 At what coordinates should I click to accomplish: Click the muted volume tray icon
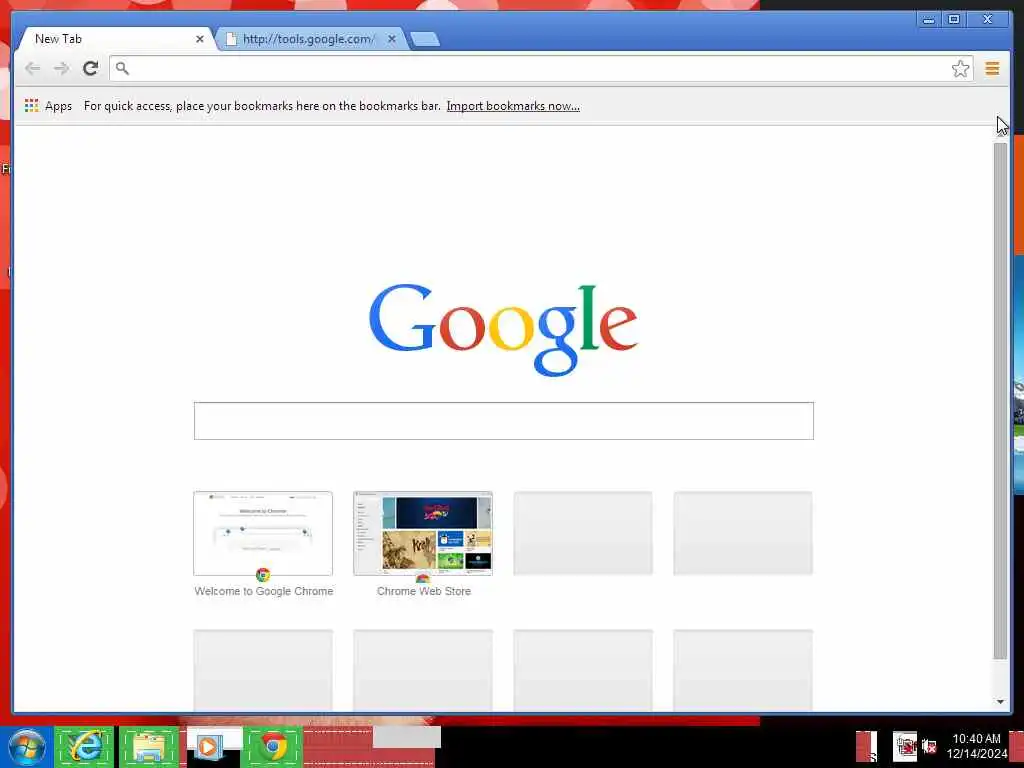[x=930, y=746]
